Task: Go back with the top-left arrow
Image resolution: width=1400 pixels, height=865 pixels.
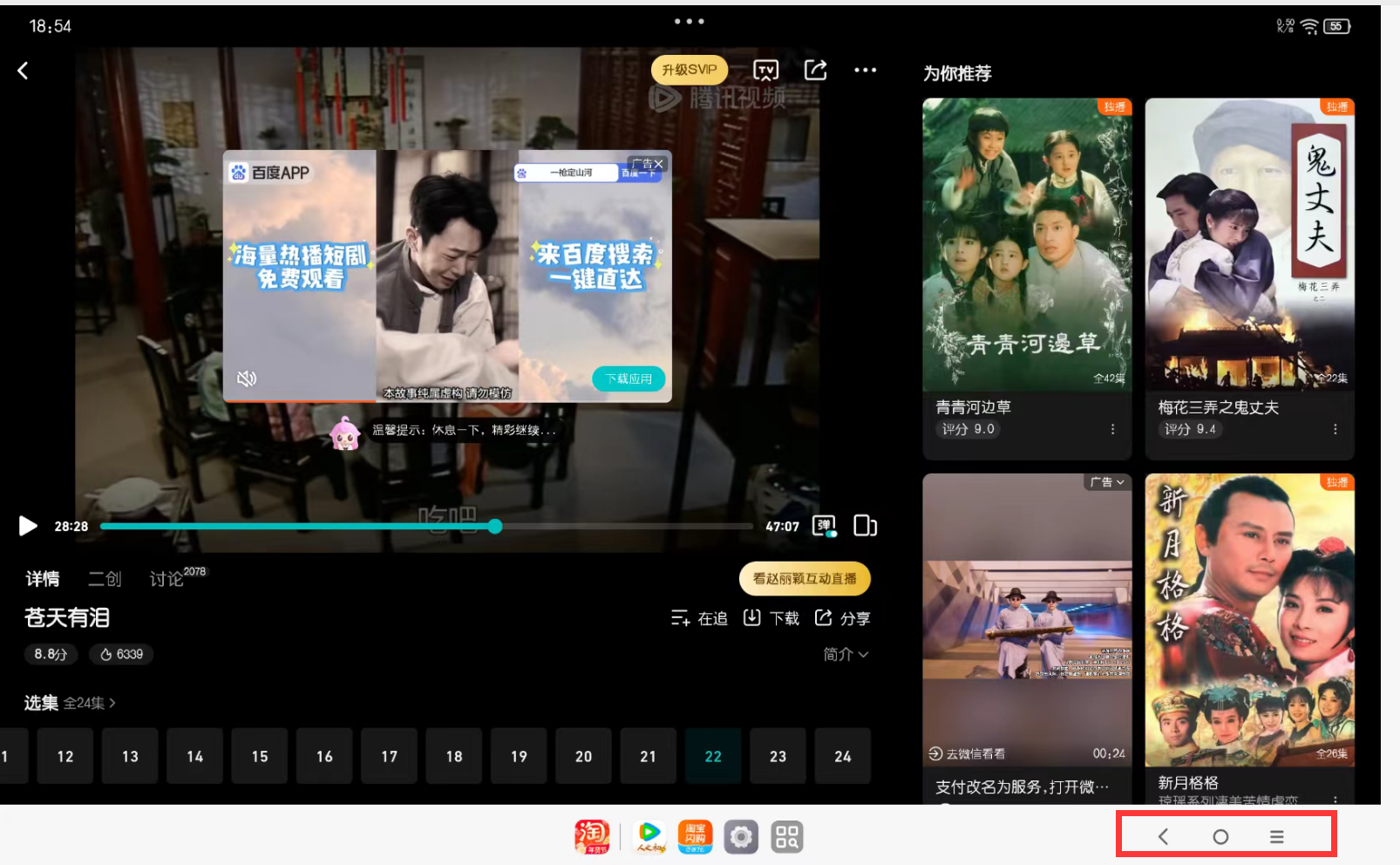Action: [x=24, y=71]
